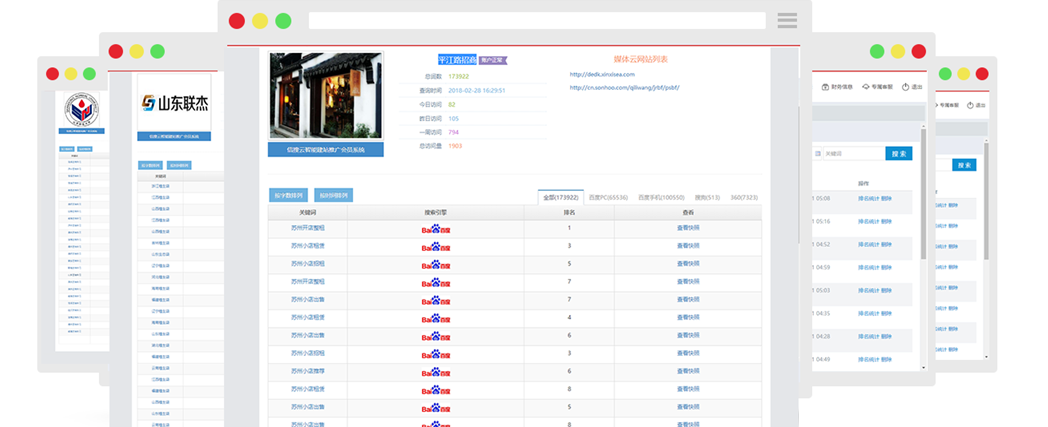
Task: Click the blue 信搜云 banner under the photo
Action: tap(326, 150)
